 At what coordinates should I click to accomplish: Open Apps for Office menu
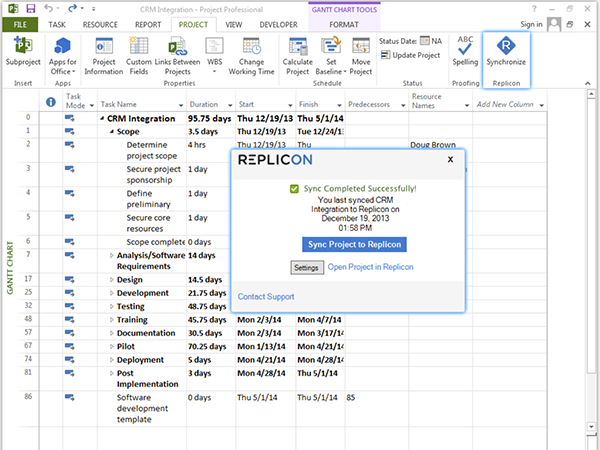62,56
